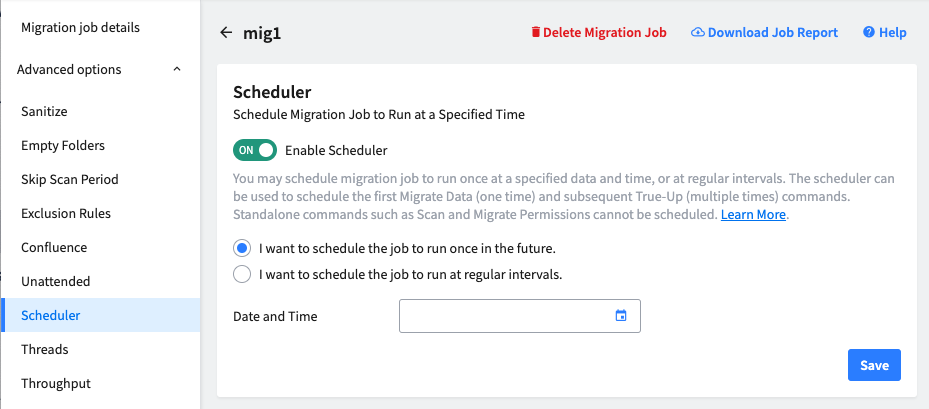Follow the Learn More link

[x=753, y=215]
